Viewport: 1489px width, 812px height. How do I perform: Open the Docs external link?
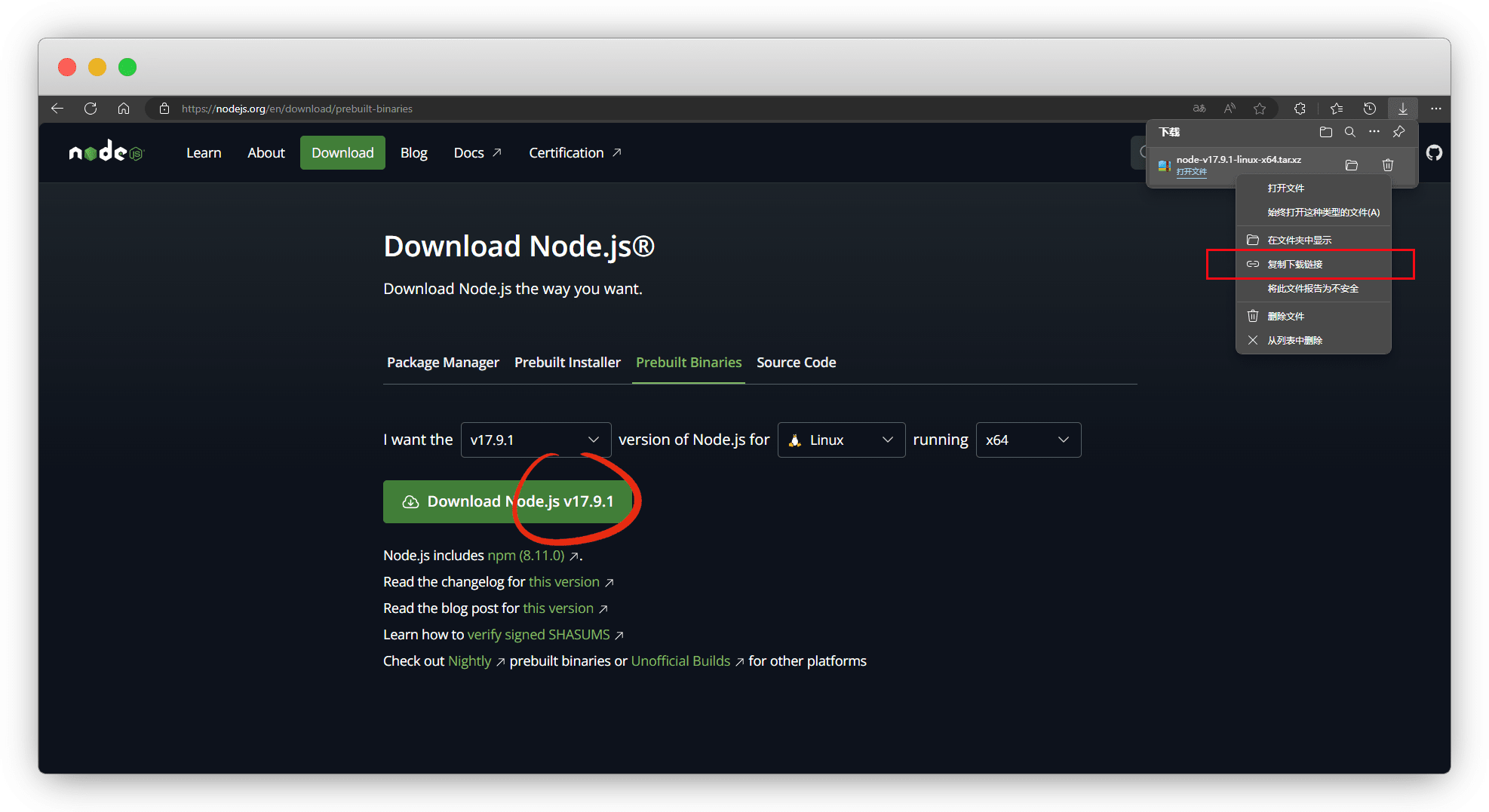coord(477,153)
